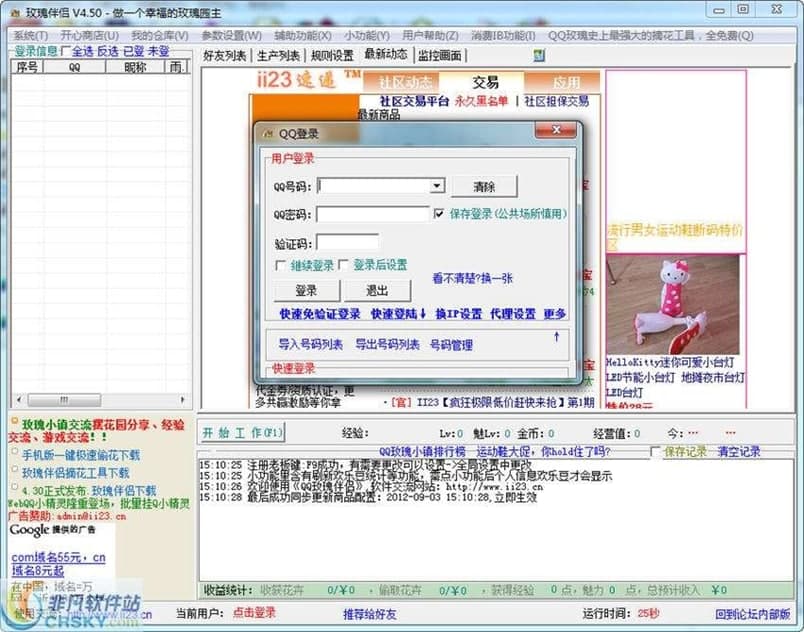Check the 登录后设置 option
This screenshot has height=632, width=804.
point(341,264)
